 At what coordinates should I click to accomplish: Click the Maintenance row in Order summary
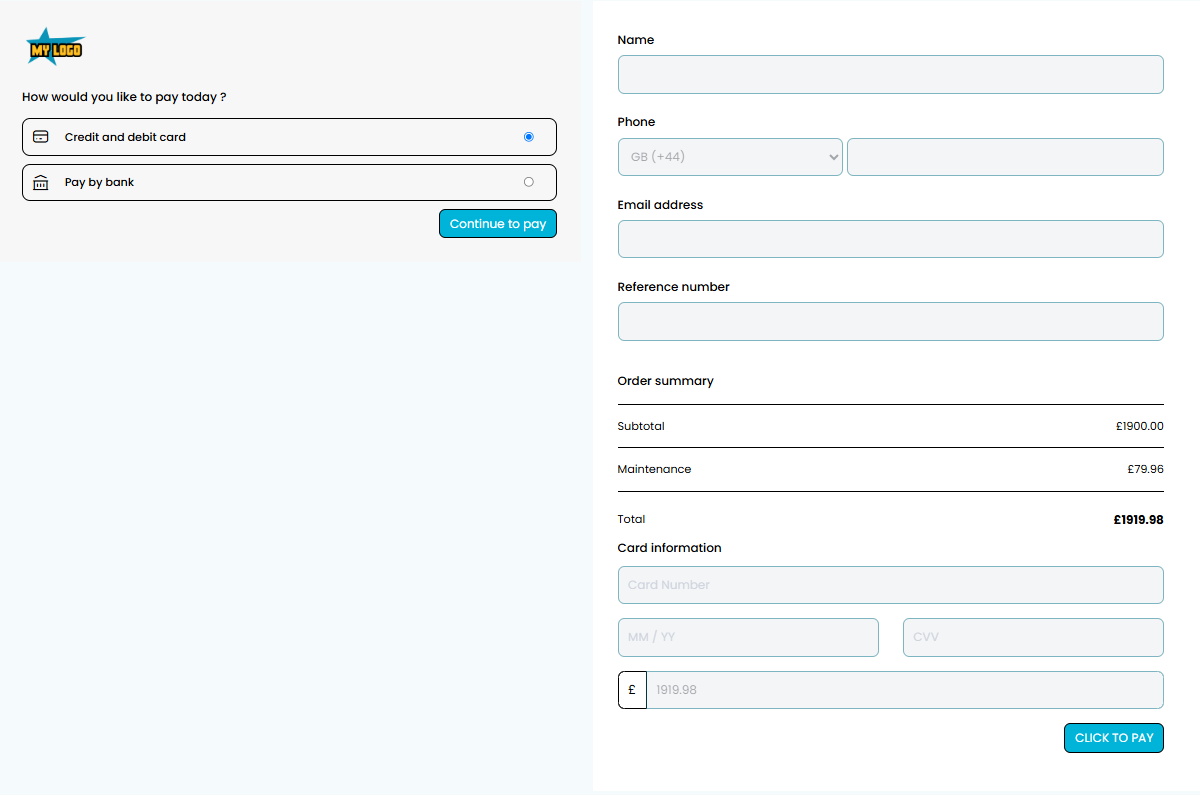click(890, 468)
